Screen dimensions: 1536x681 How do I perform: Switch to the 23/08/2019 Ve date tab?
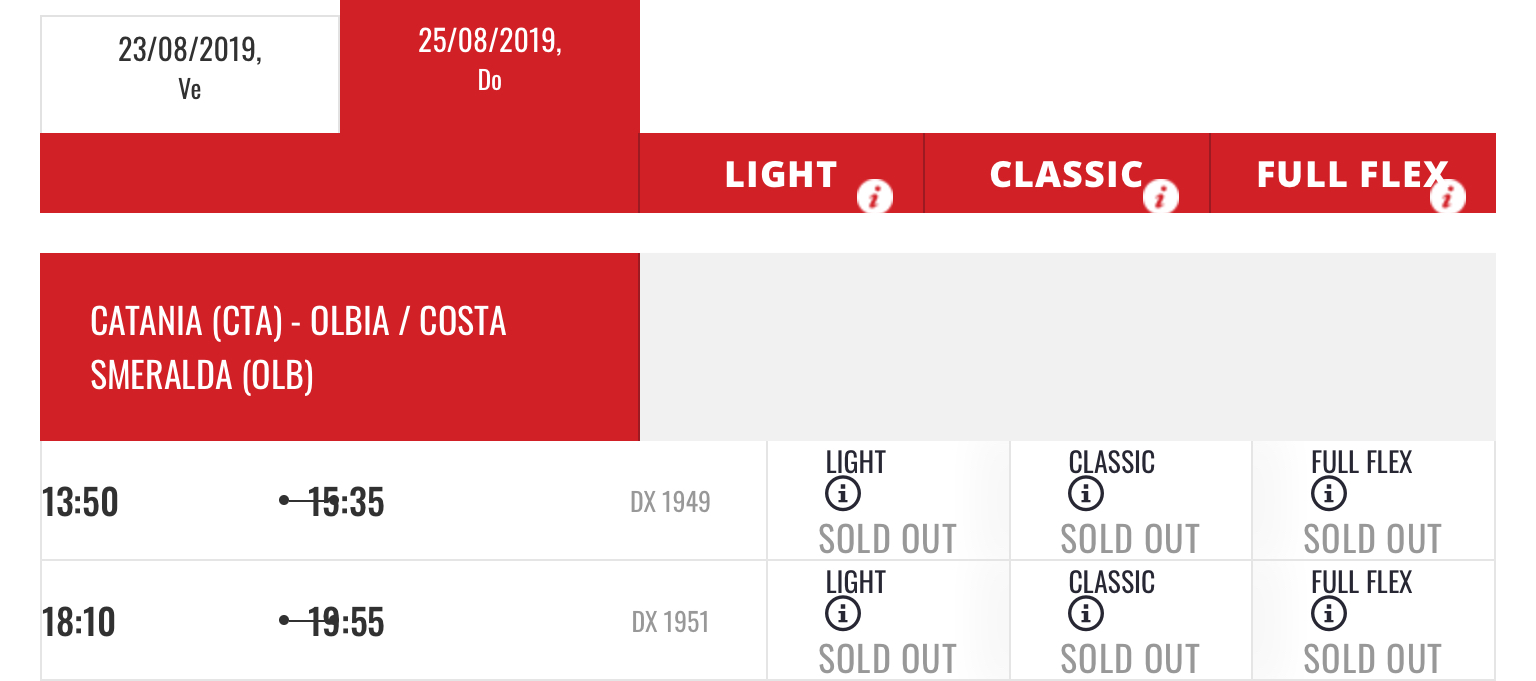[x=190, y=68]
